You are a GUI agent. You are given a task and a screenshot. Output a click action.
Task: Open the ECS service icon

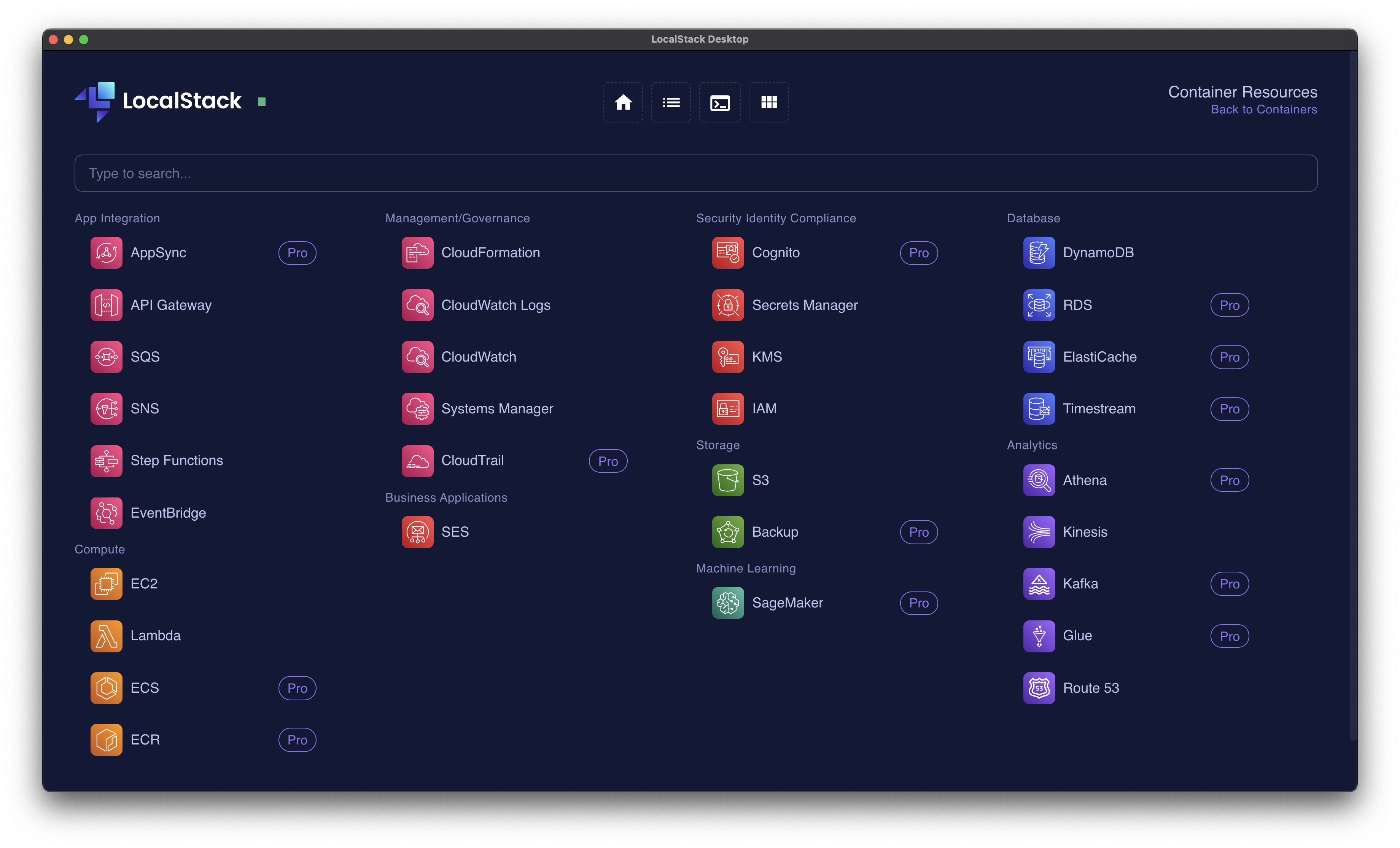pyautogui.click(x=106, y=688)
